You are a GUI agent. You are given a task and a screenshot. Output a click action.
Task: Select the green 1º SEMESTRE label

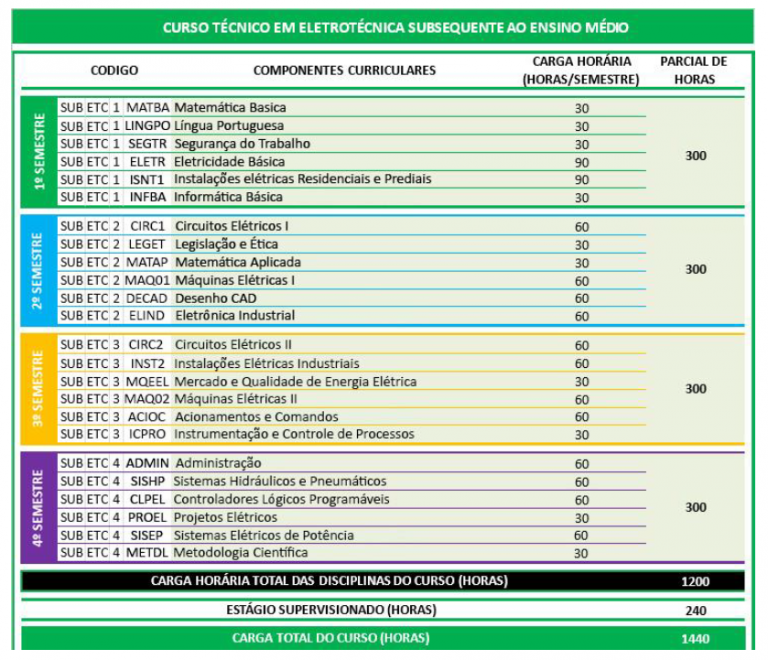(x=39, y=152)
